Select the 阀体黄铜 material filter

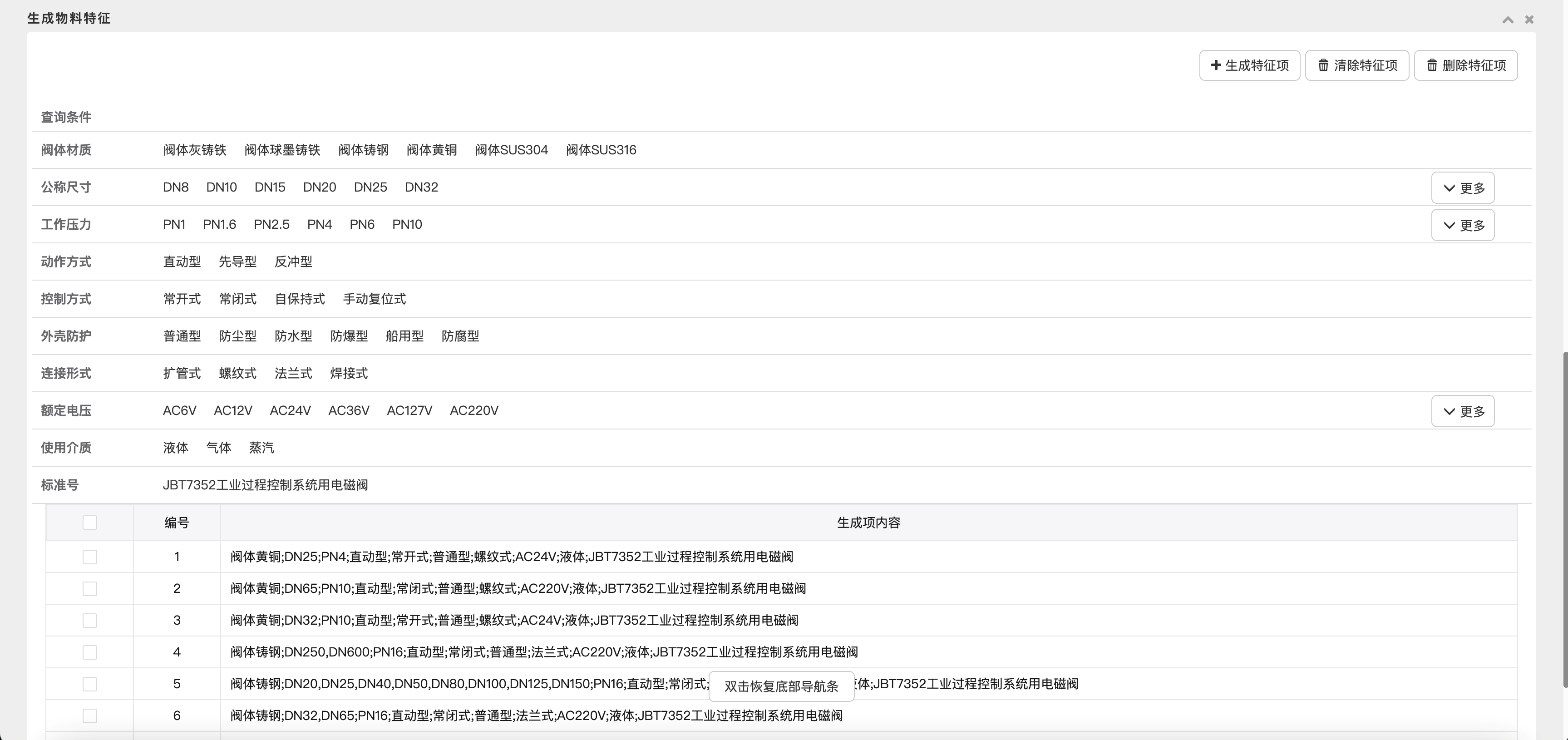click(432, 150)
